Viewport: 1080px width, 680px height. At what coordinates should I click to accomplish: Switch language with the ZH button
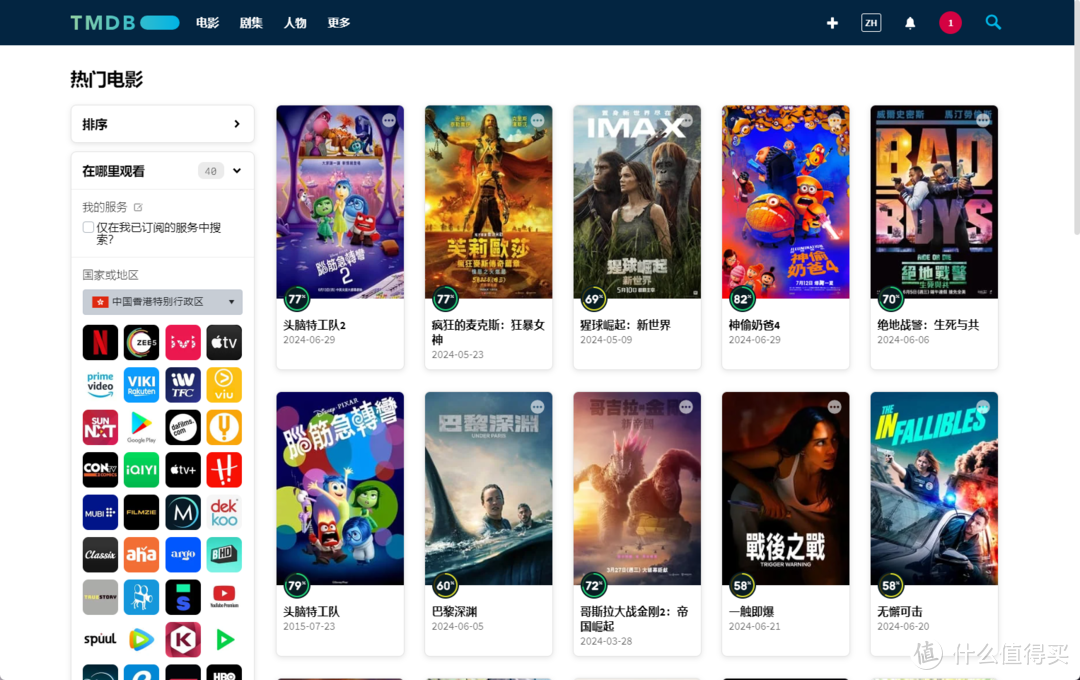pyautogui.click(x=871, y=23)
